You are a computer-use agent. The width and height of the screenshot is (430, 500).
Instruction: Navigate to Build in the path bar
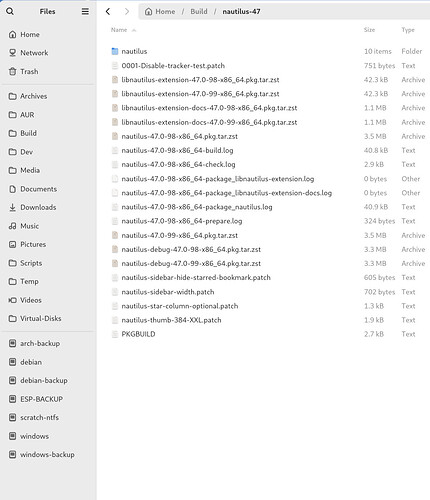(199, 12)
